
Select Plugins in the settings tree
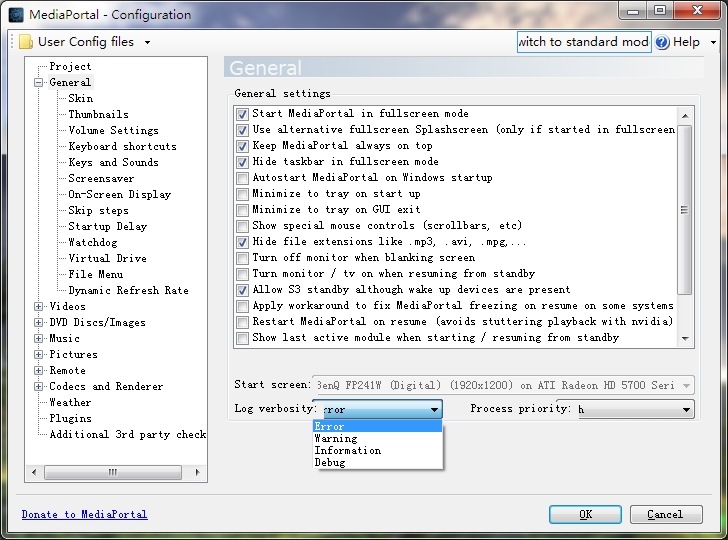70,419
